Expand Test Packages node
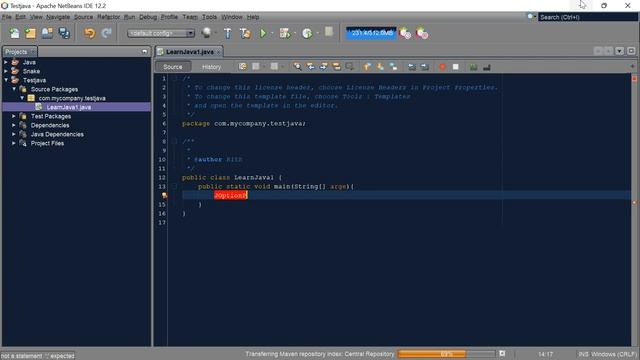640x360 pixels. tap(14, 116)
